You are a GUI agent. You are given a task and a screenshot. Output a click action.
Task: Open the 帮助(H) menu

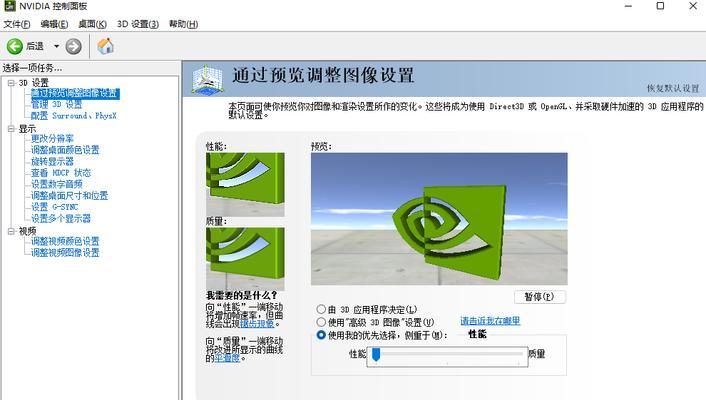tap(183, 24)
